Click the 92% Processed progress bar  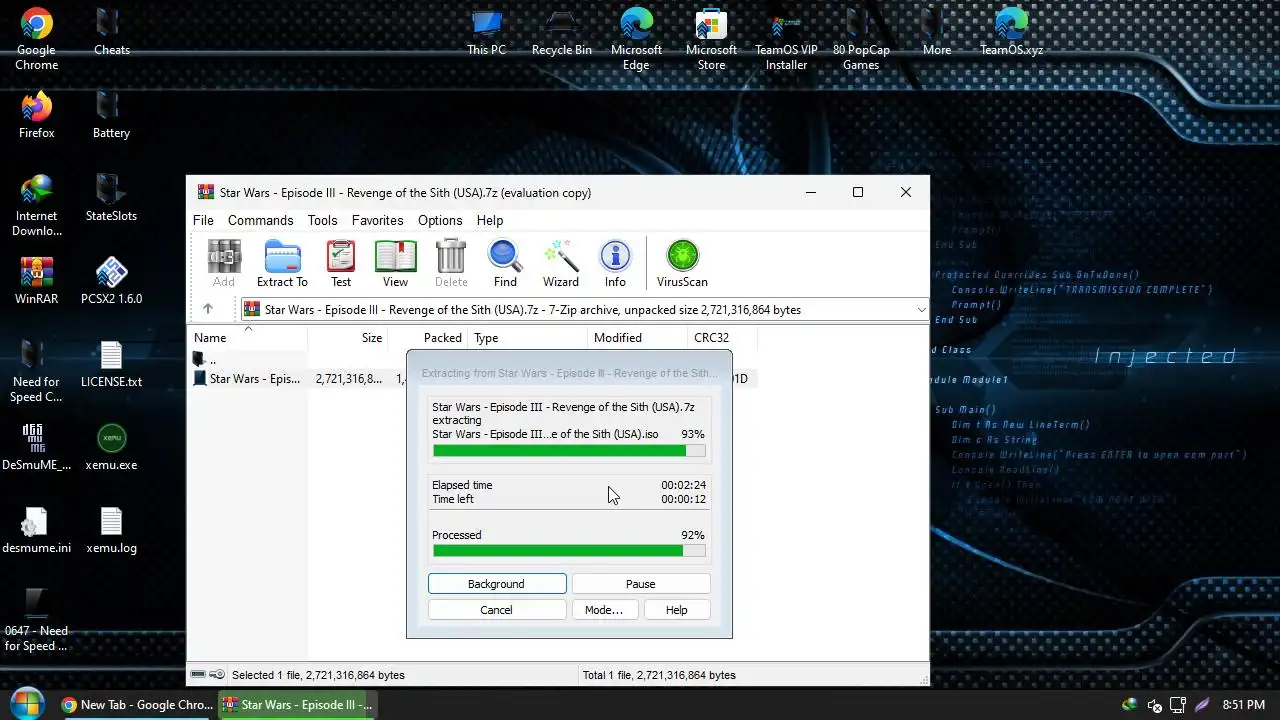(x=569, y=551)
